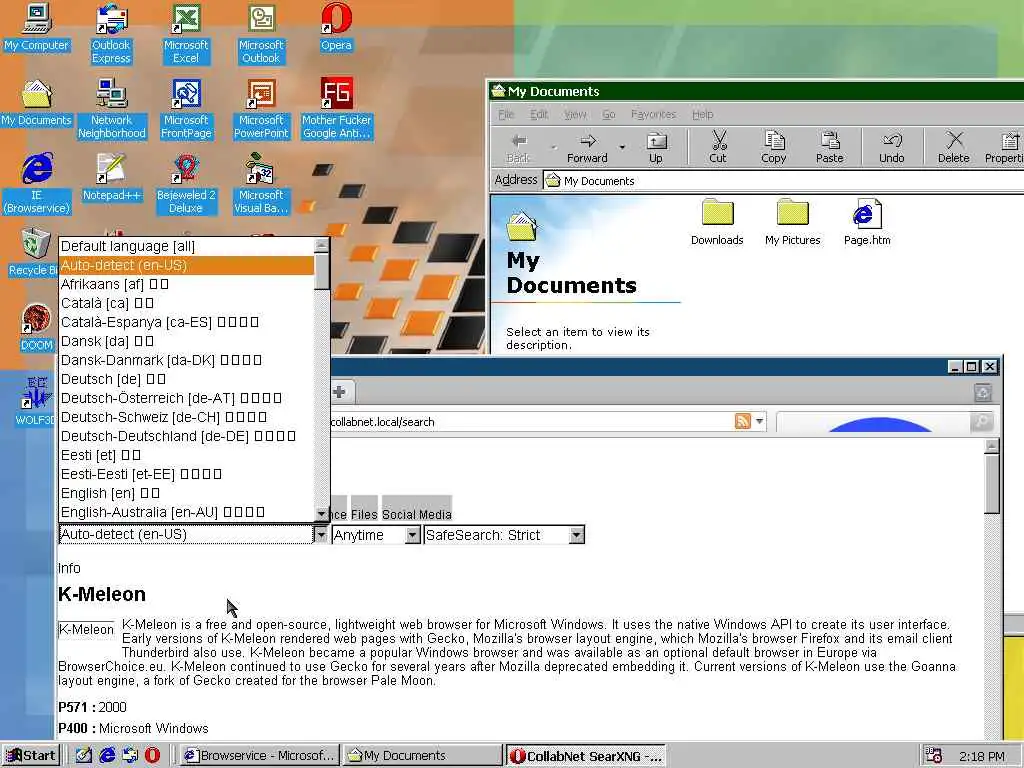Click the Copy toolbar button
Image resolution: width=1024 pixels, height=768 pixels.
(773, 148)
